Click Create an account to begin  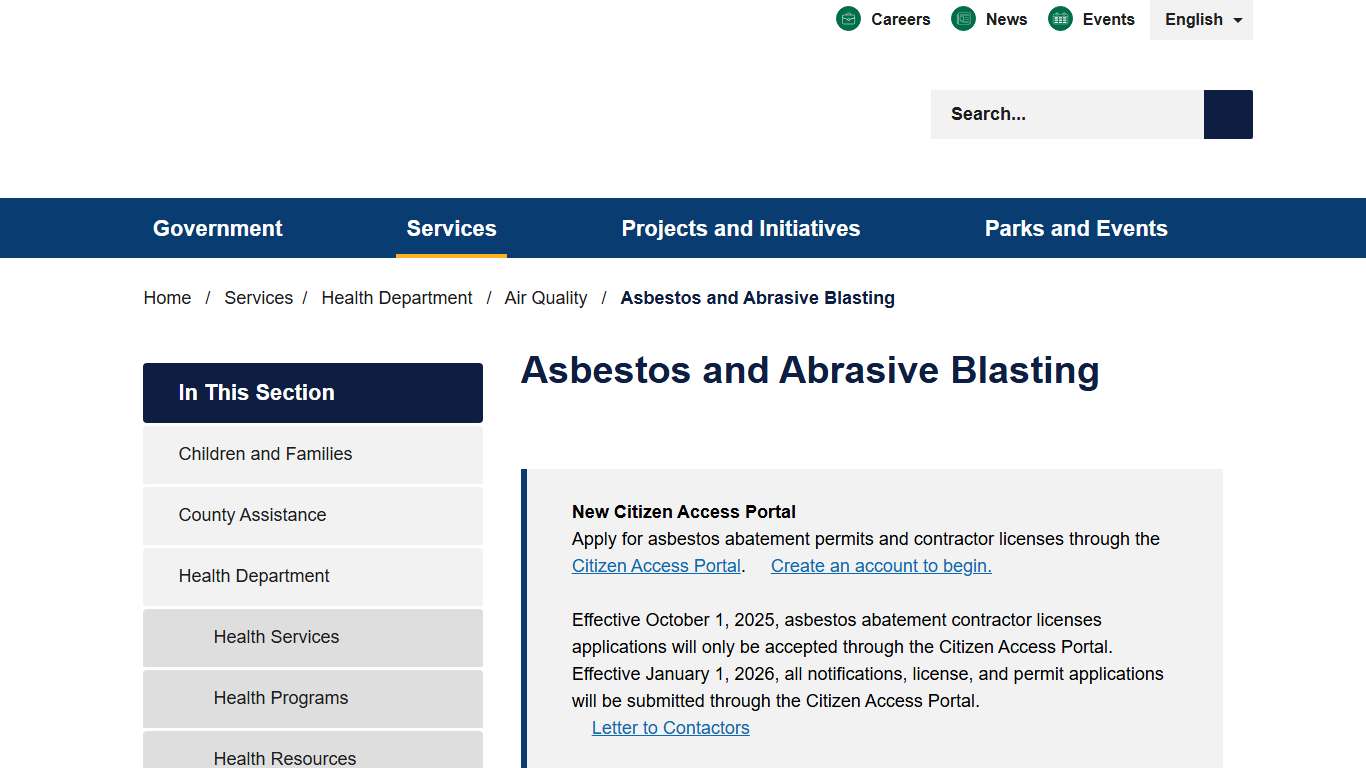(x=880, y=565)
